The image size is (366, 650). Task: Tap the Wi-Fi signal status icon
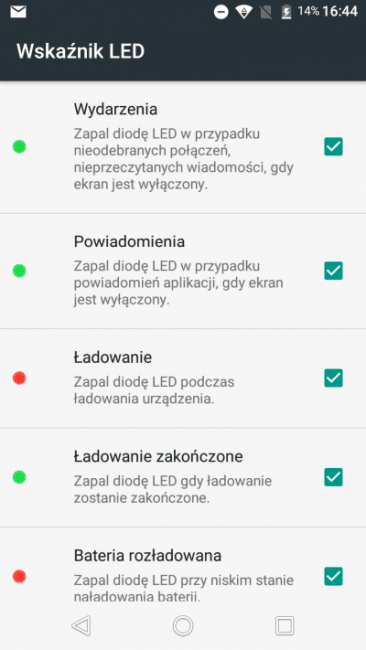[x=244, y=12]
